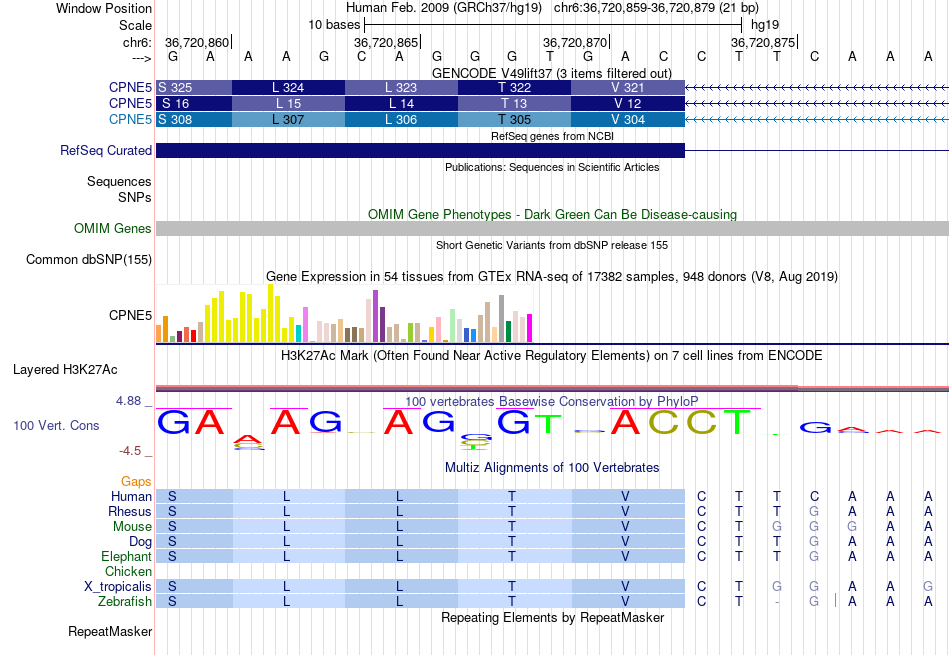Screen dimensions: 950x655
Task: Click the -4.5 PhyloP lower scale value
Action: tap(130, 451)
